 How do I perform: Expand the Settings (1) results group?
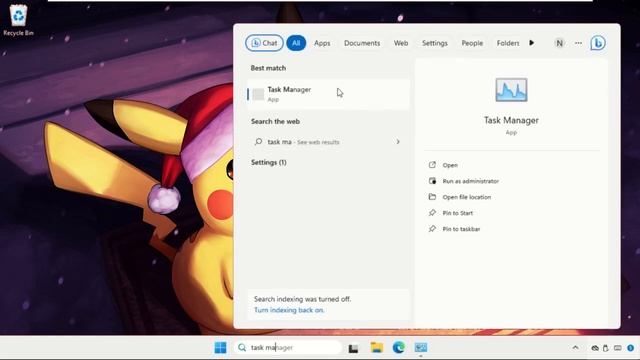269,162
